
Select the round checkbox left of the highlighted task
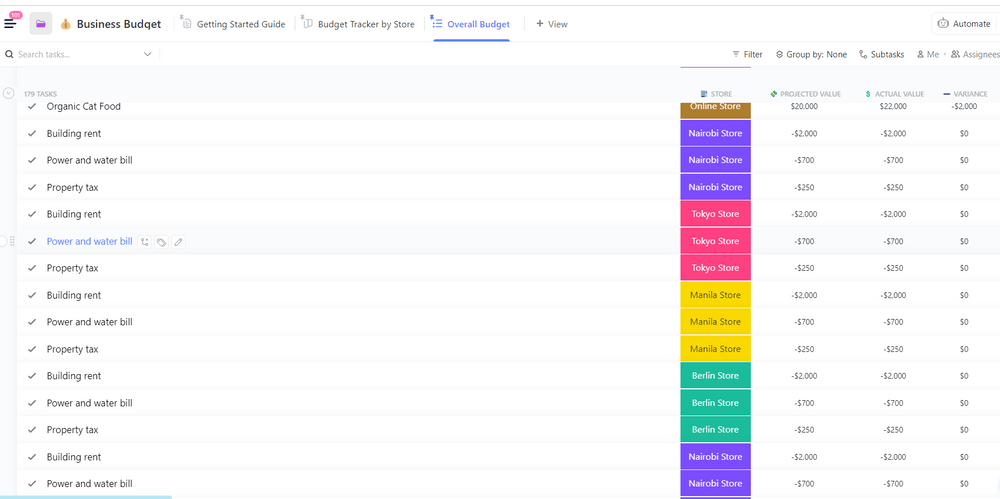coord(3,241)
